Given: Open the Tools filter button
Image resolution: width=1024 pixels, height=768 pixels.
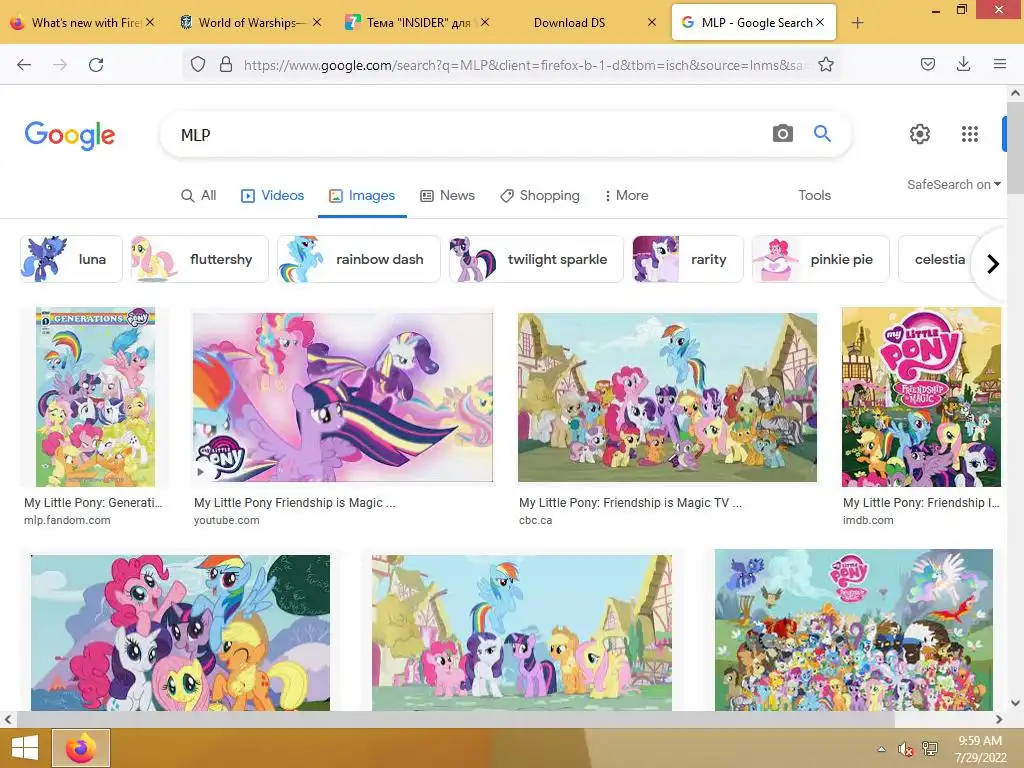Looking at the screenshot, I should [x=814, y=195].
